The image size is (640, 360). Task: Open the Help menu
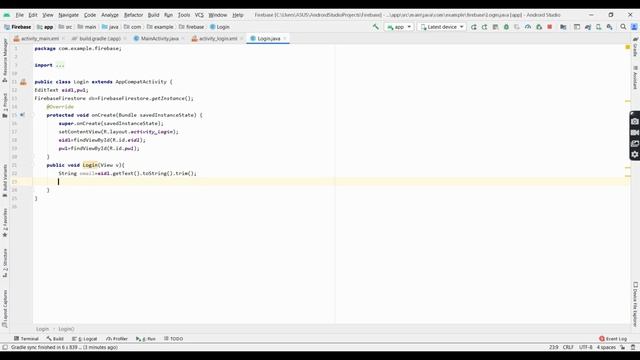click(238, 15)
